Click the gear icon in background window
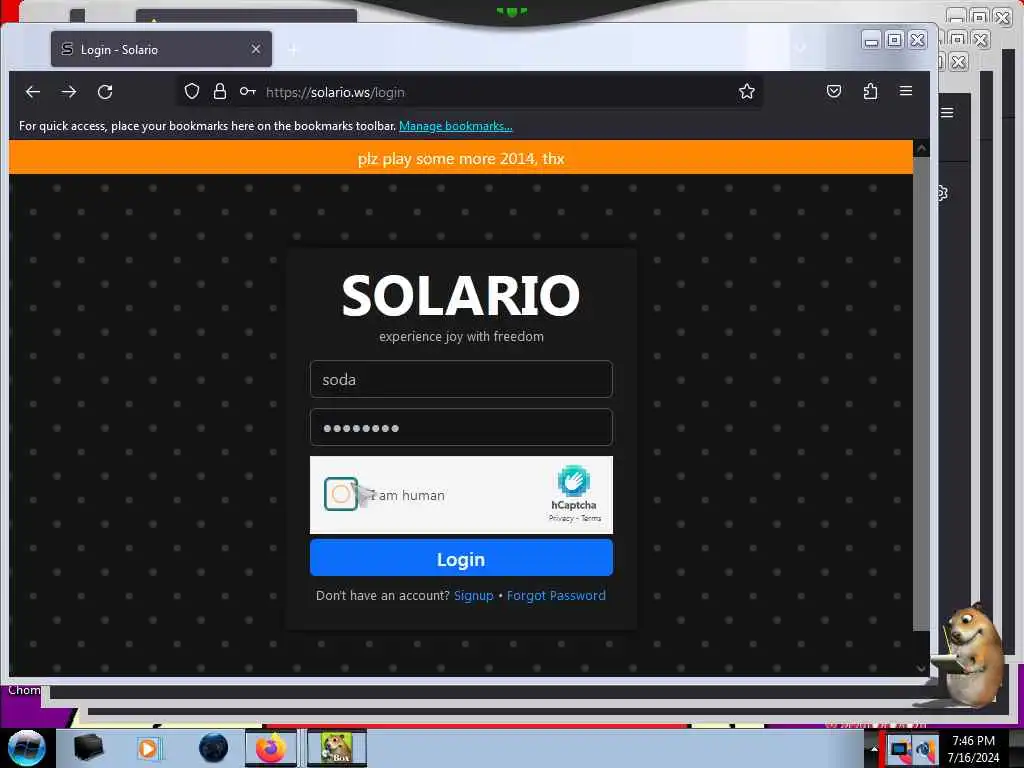The image size is (1024, 768). pos(942,193)
